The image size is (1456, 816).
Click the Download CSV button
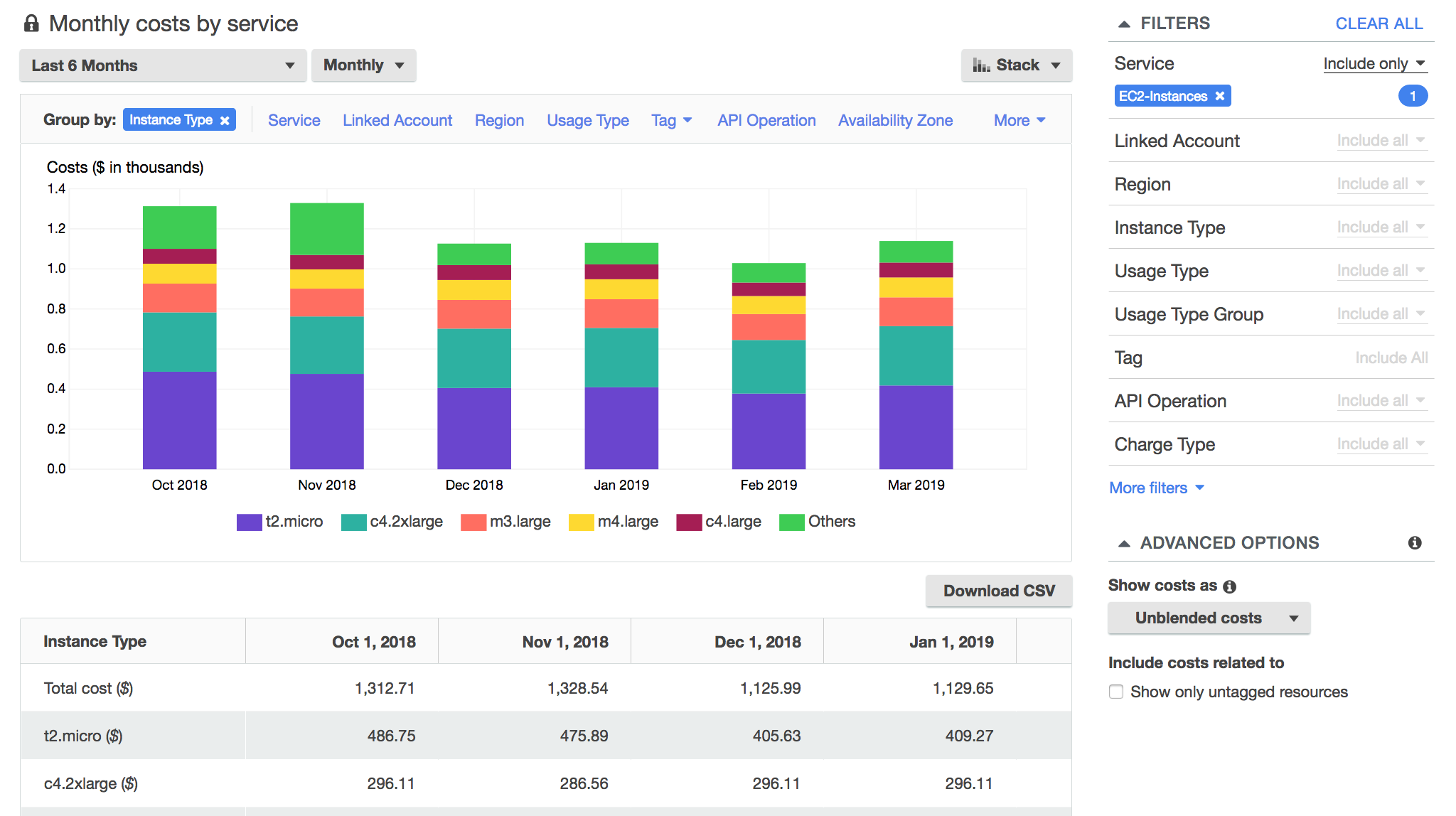pyautogui.click(x=1001, y=590)
